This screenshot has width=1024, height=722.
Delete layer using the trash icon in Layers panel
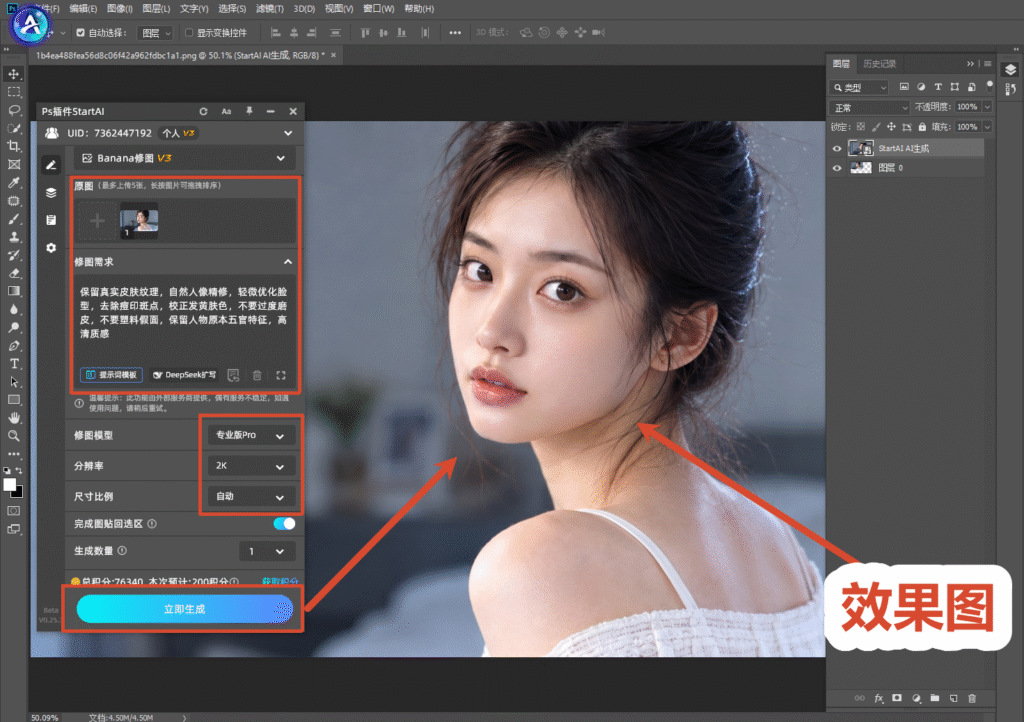pyautogui.click(x=972, y=698)
